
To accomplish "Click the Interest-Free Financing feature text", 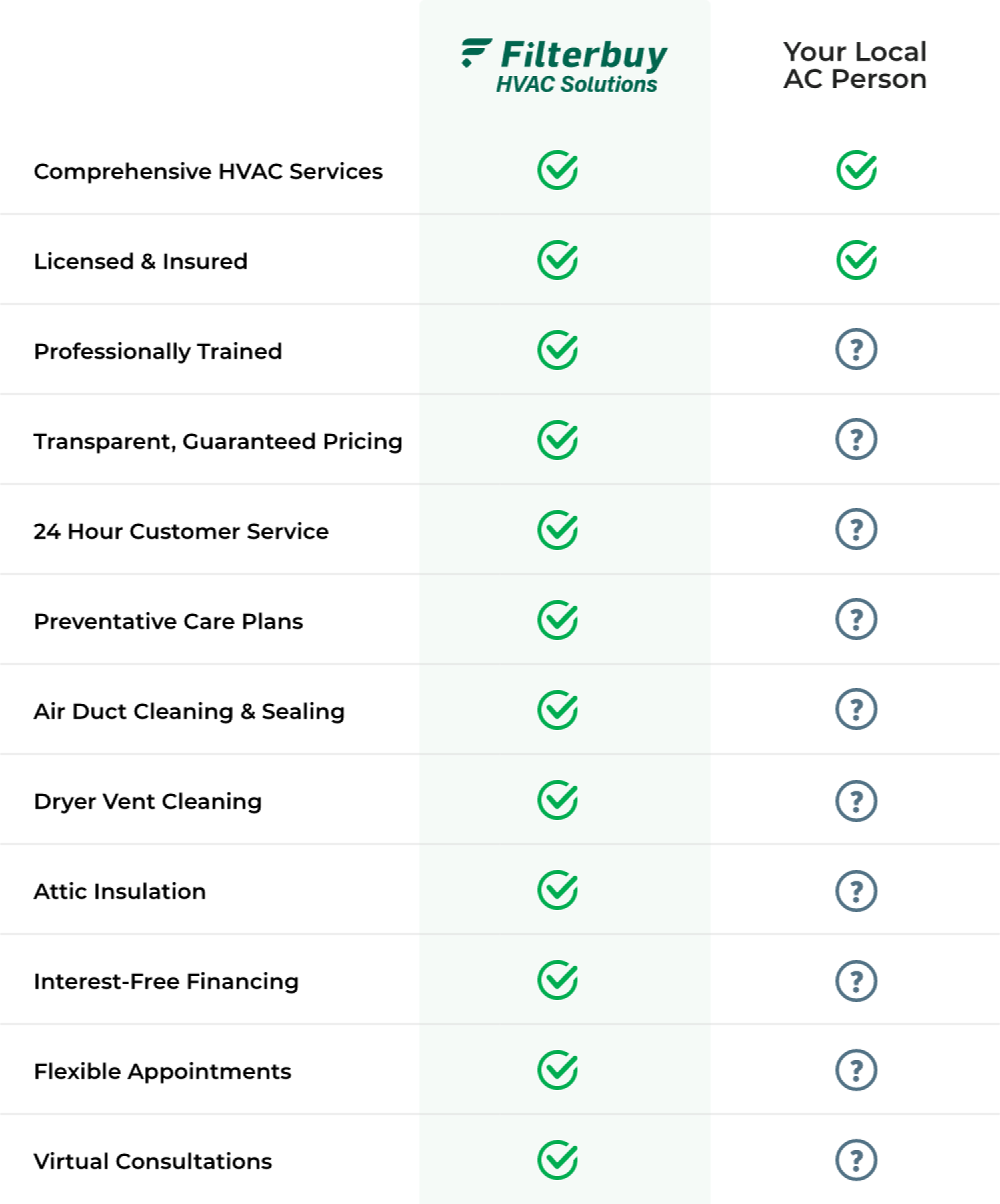I will point(167,981).
